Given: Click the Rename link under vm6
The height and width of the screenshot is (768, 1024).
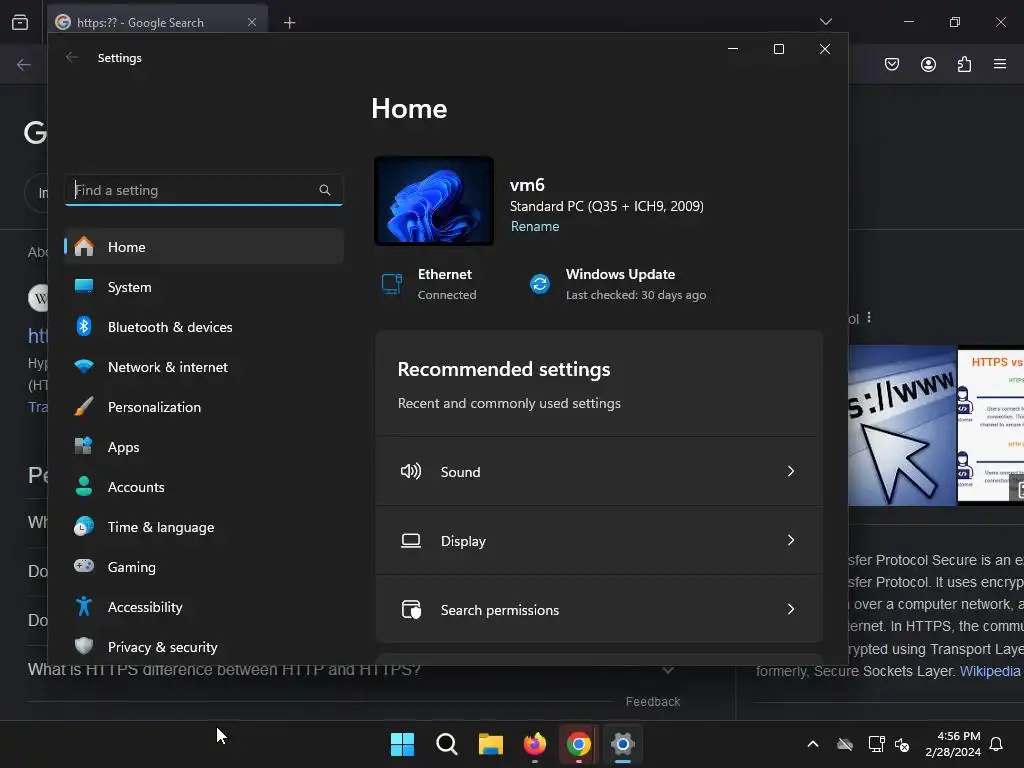Looking at the screenshot, I should pos(535,226).
